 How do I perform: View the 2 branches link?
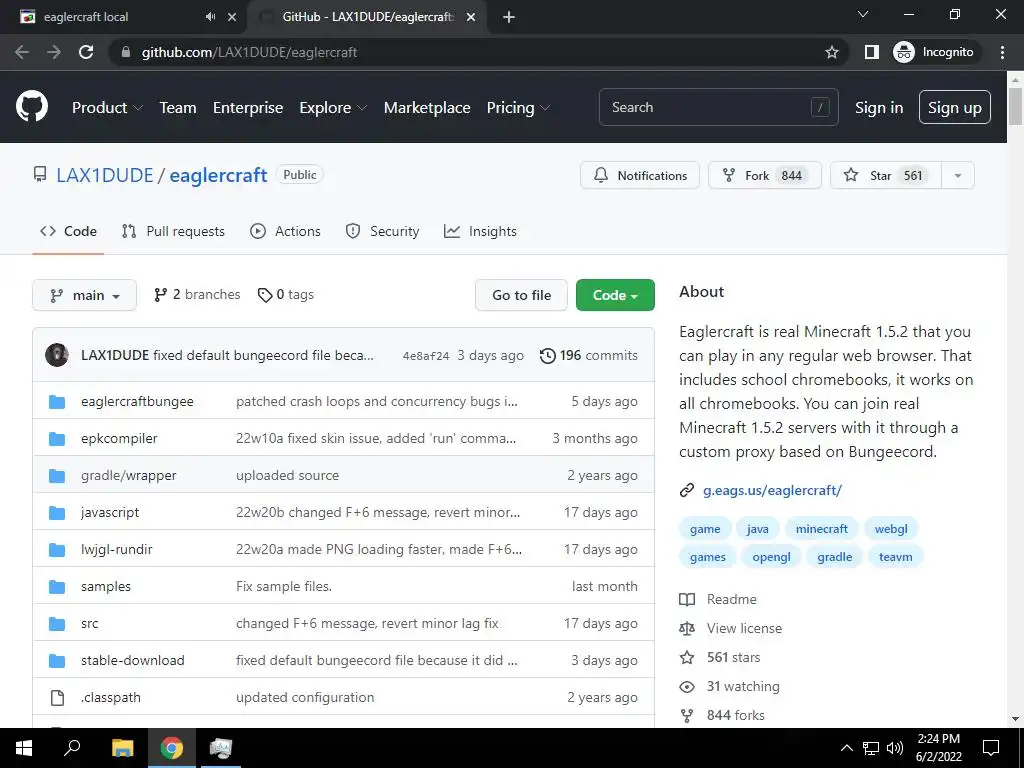pyautogui.click(x=197, y=295)
